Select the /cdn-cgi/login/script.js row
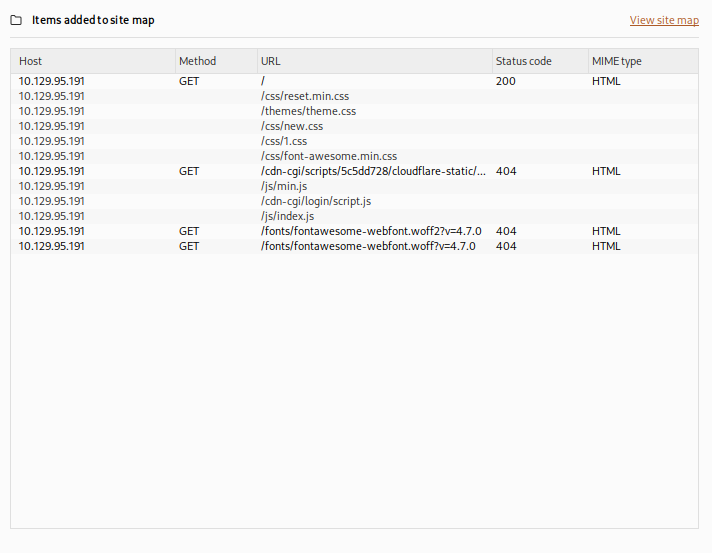Viewport: 712px width, 553px height. (354, 201)
